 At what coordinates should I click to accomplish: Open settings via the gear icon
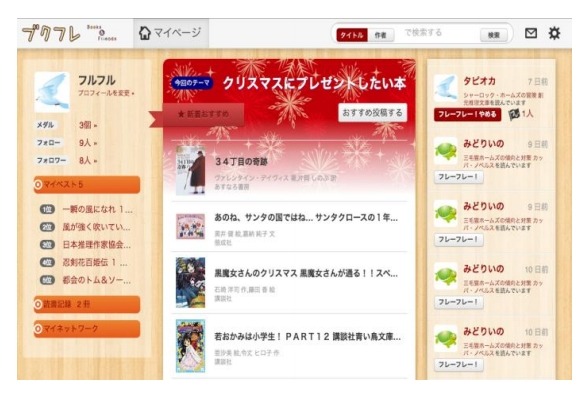[x=554, y=33]
